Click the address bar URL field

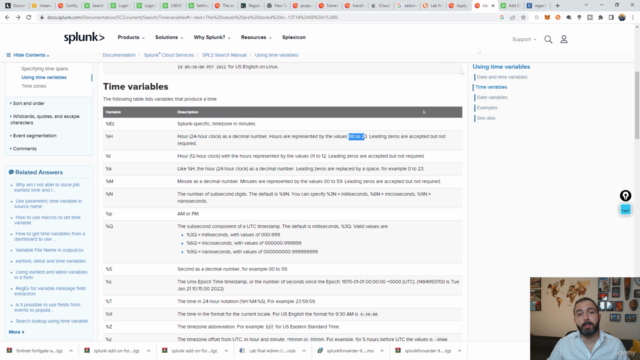(269, 18)
